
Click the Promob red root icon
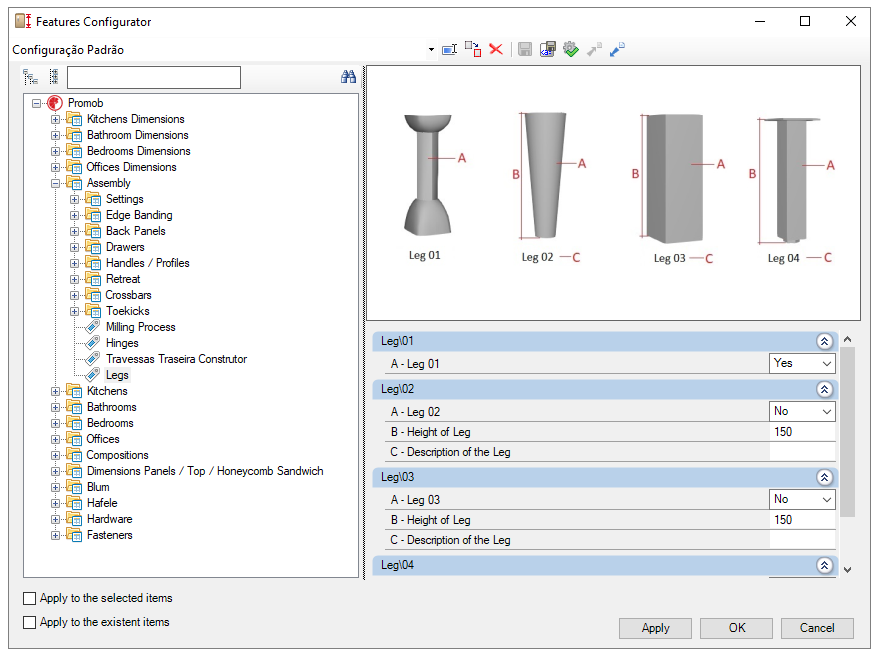click(55, 103)
